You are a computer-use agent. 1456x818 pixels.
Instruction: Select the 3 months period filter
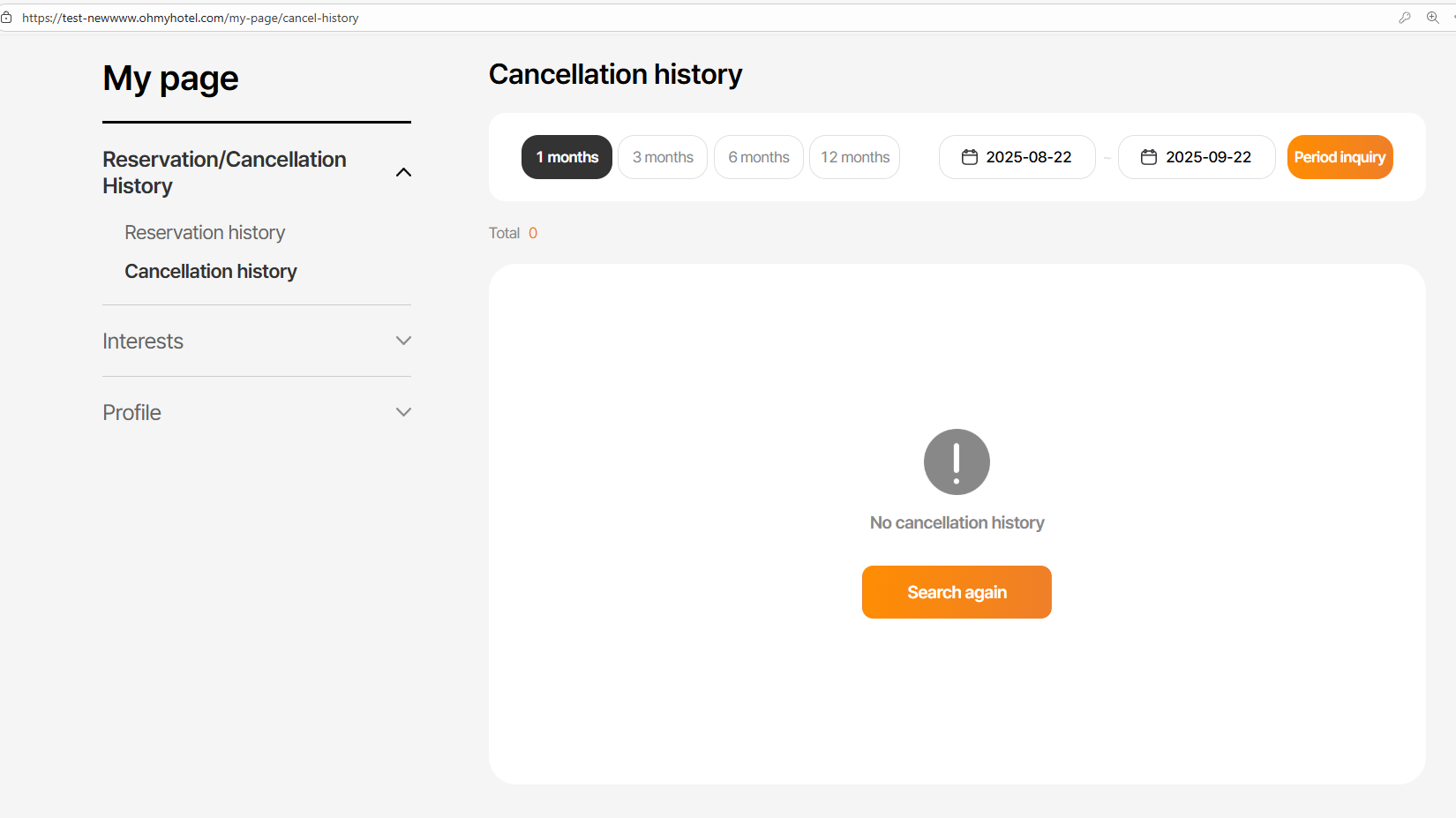pos(663,157)
